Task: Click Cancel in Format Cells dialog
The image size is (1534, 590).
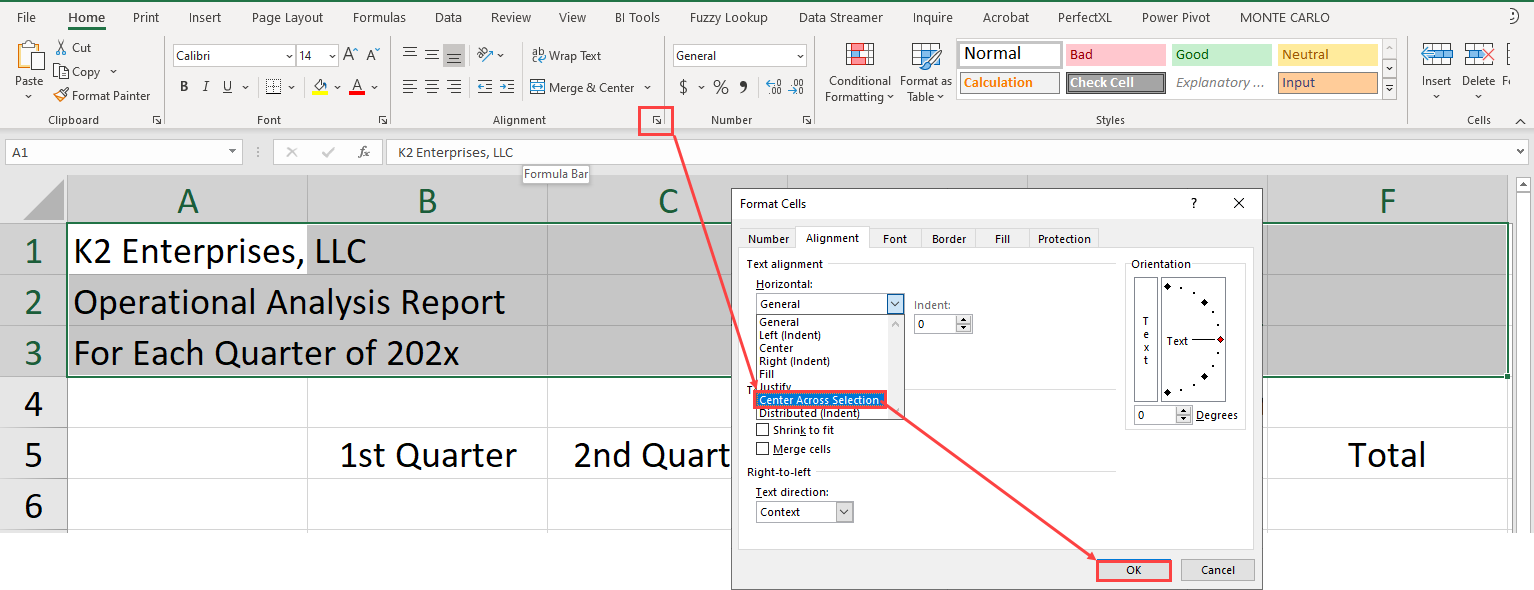Action: tap(1217, 570)
